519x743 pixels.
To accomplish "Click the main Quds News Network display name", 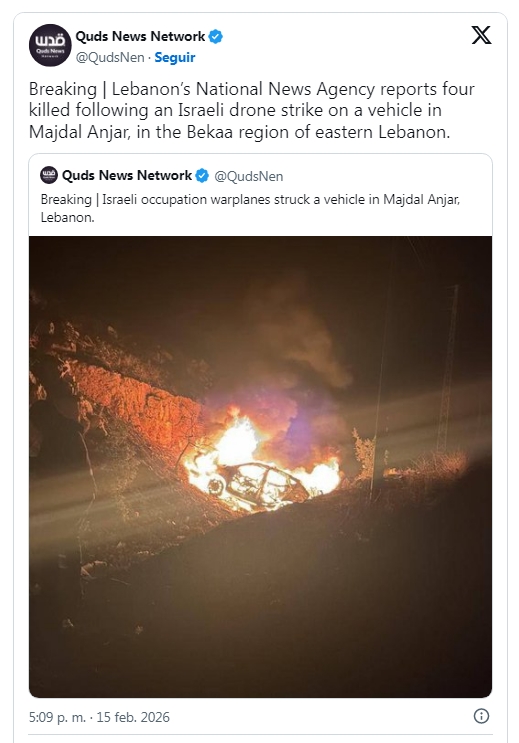I will pos(140,36).
